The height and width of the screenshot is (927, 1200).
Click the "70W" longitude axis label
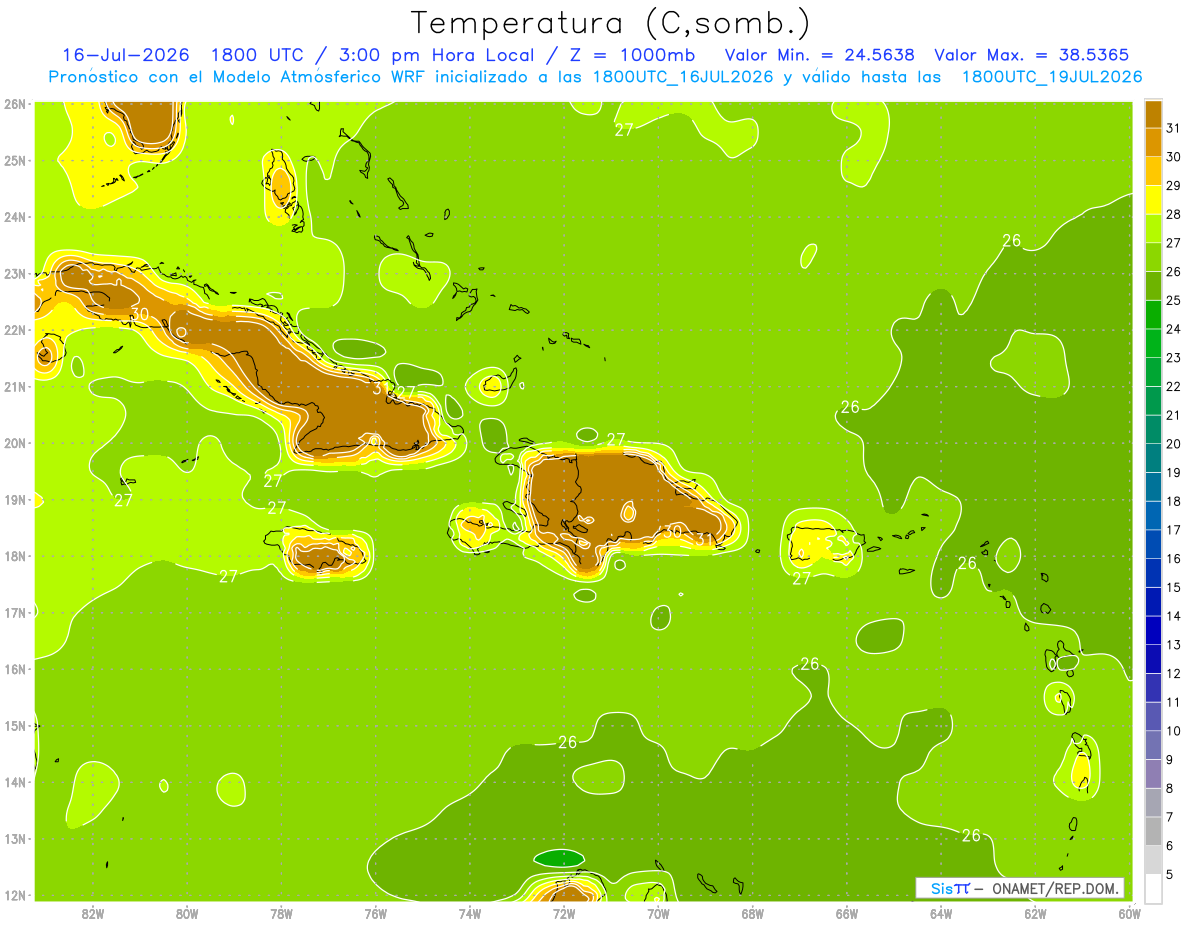658,913
